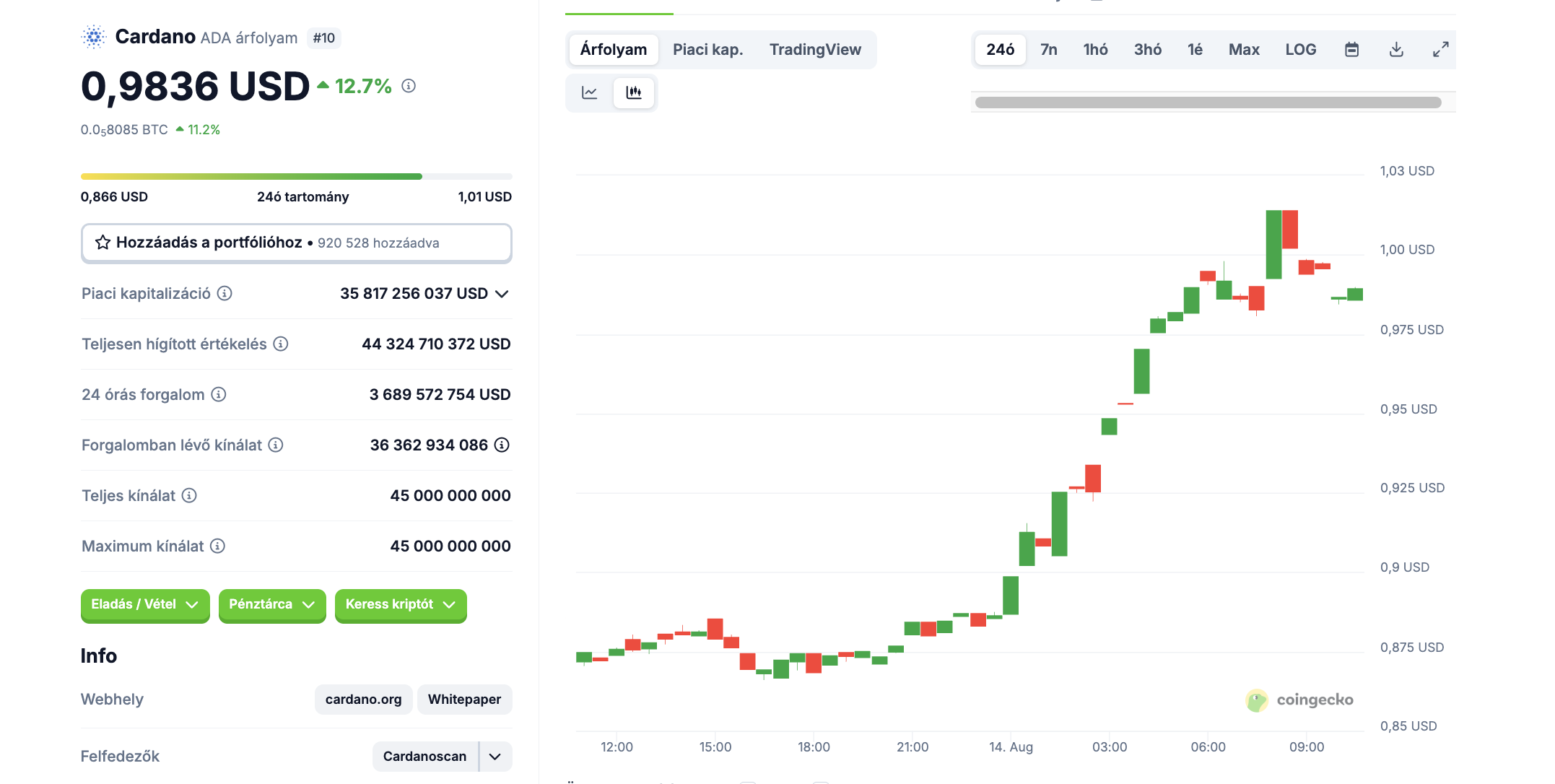Expand the block explorers dropdown arrow
This screenshot has height=784, width=1555.
pos(495,757)
